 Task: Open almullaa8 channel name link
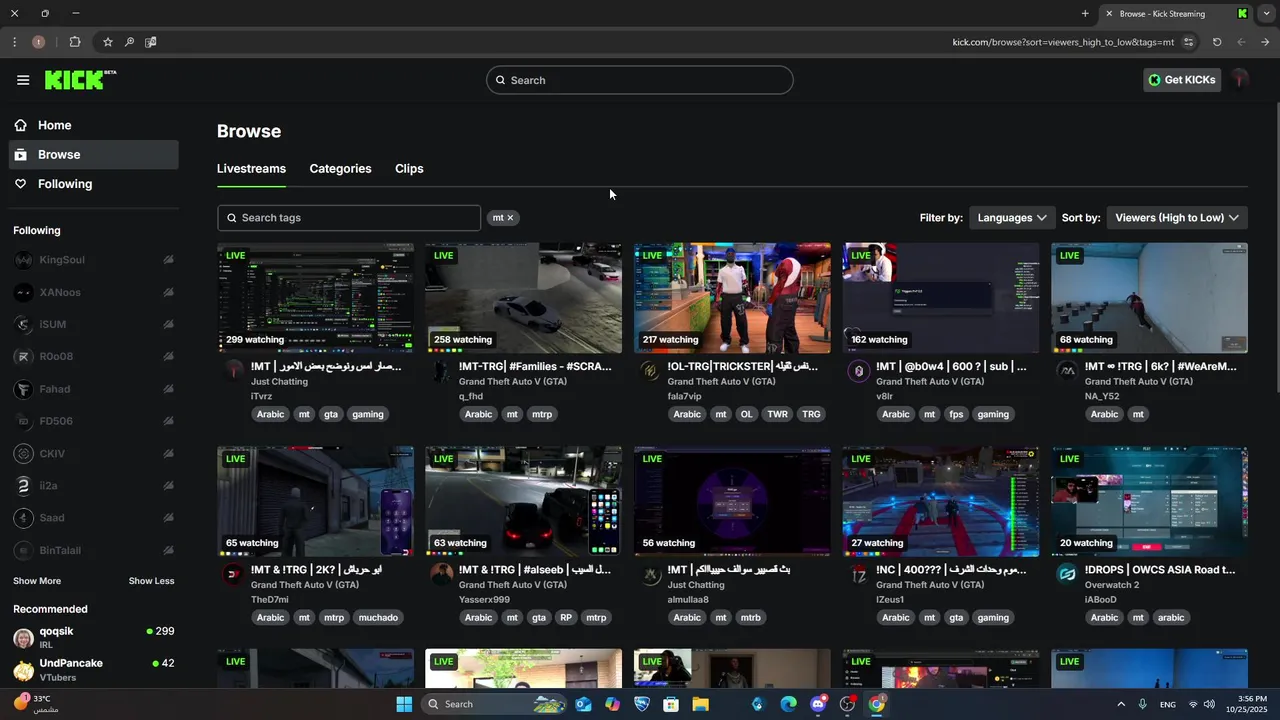point(689,600)
